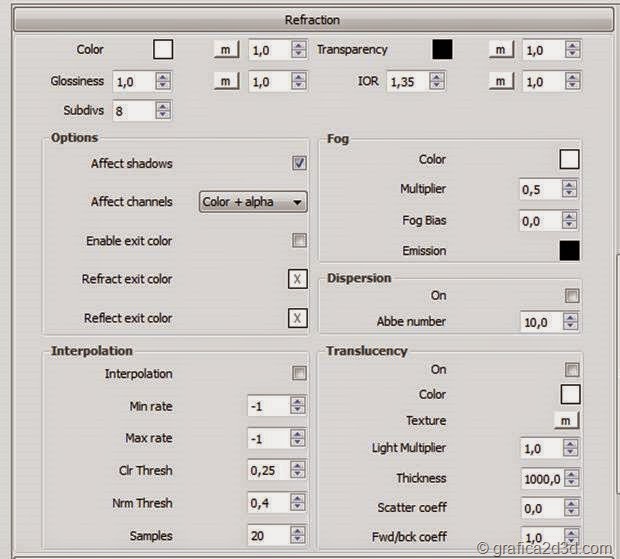Enable the exit color checkbox
620x559 pixels.
click(299, 240)
